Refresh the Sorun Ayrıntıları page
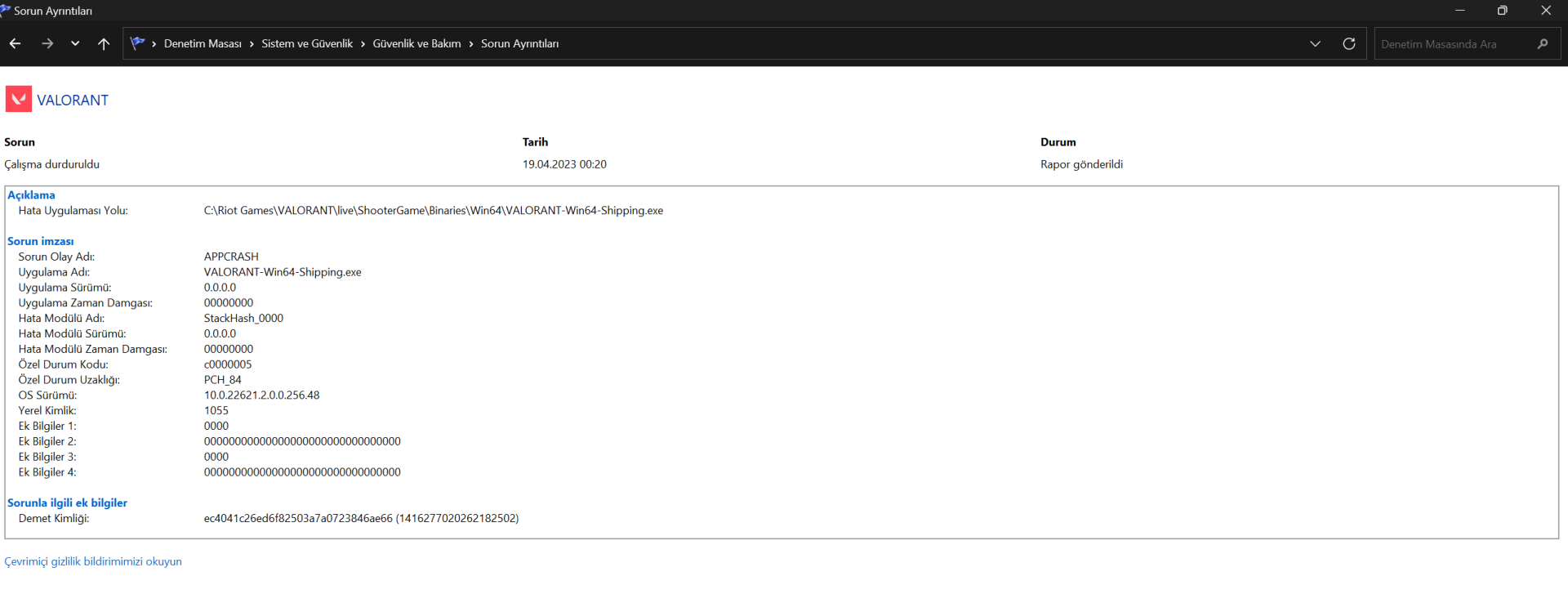The image size is (1568, 612). [x=1349, y=43]
